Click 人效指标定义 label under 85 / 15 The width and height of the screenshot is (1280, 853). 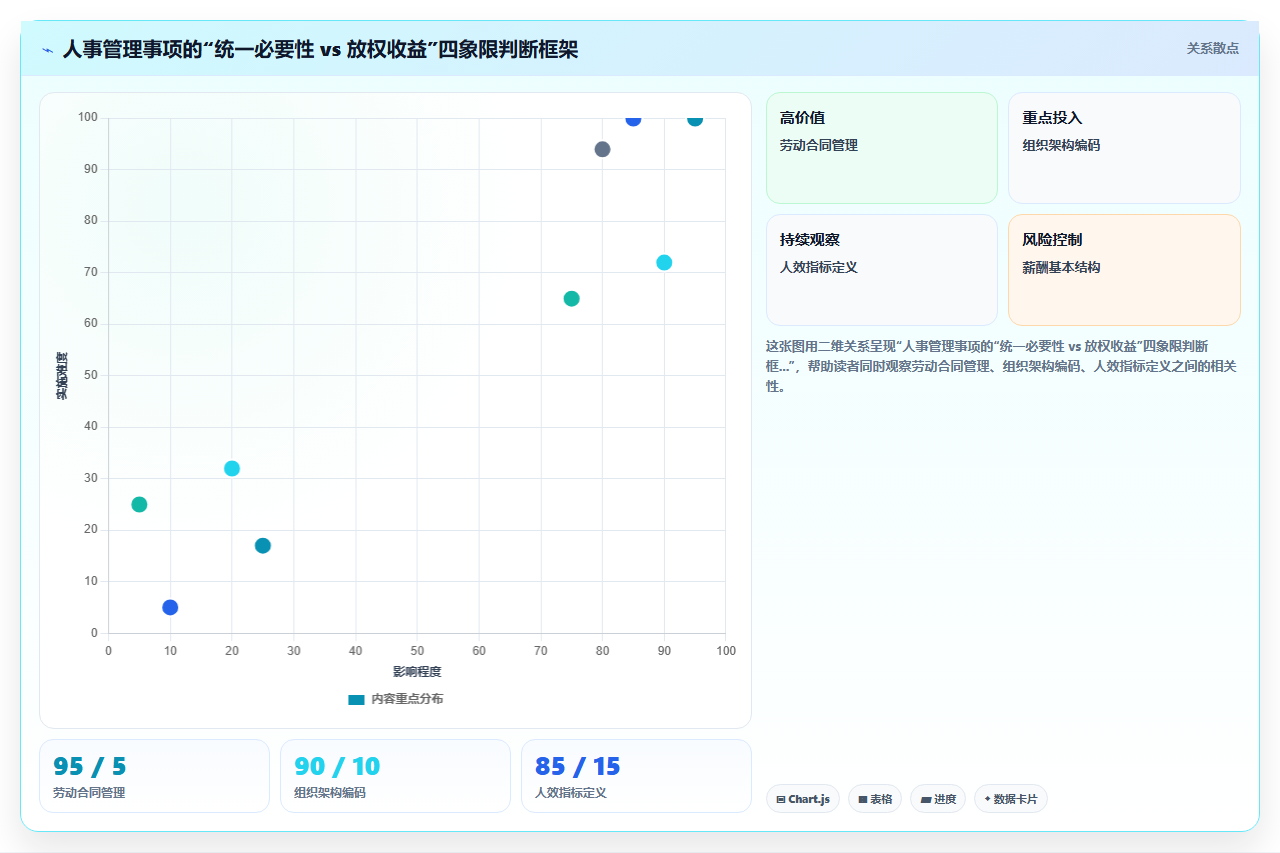[x=571, y=793]
